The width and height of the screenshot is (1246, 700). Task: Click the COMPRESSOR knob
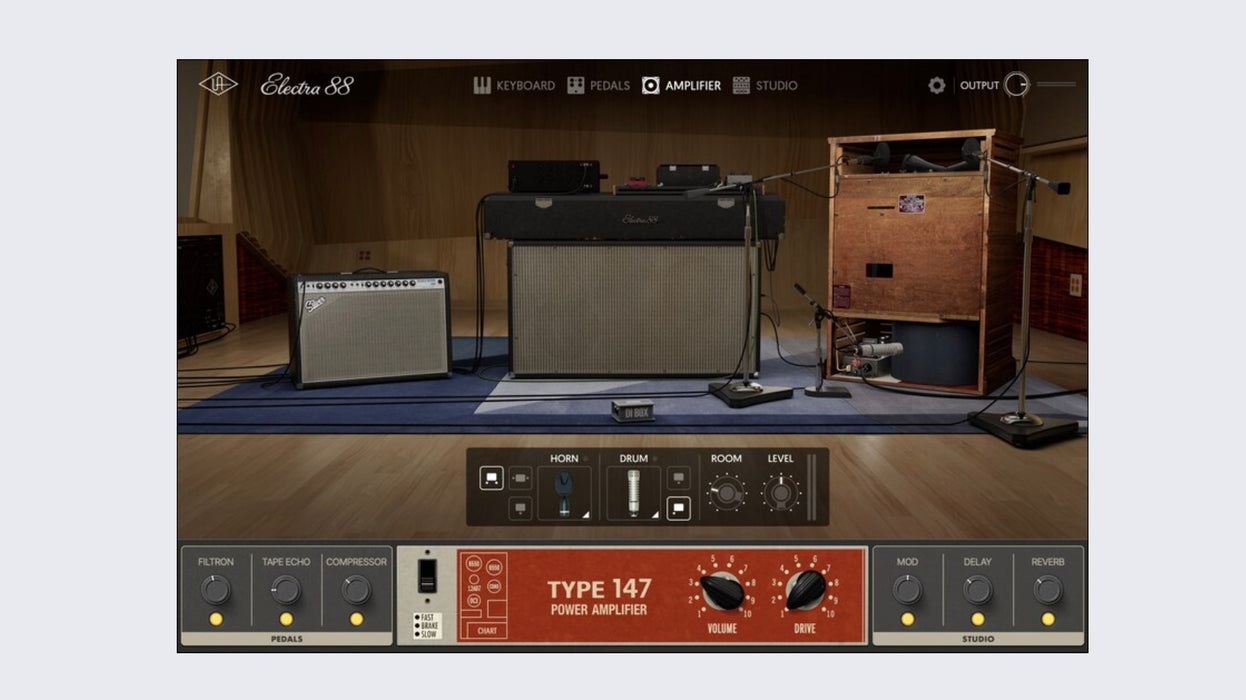[356, 590]
